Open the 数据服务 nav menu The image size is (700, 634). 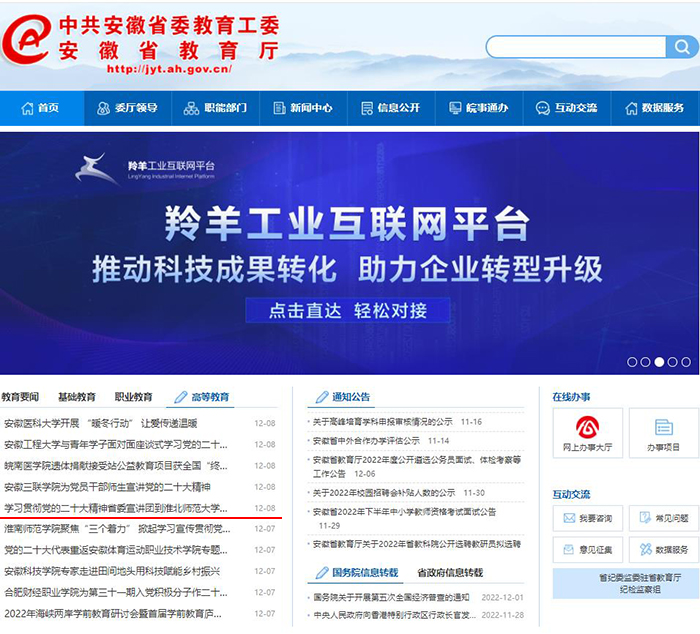pos(655,108)
